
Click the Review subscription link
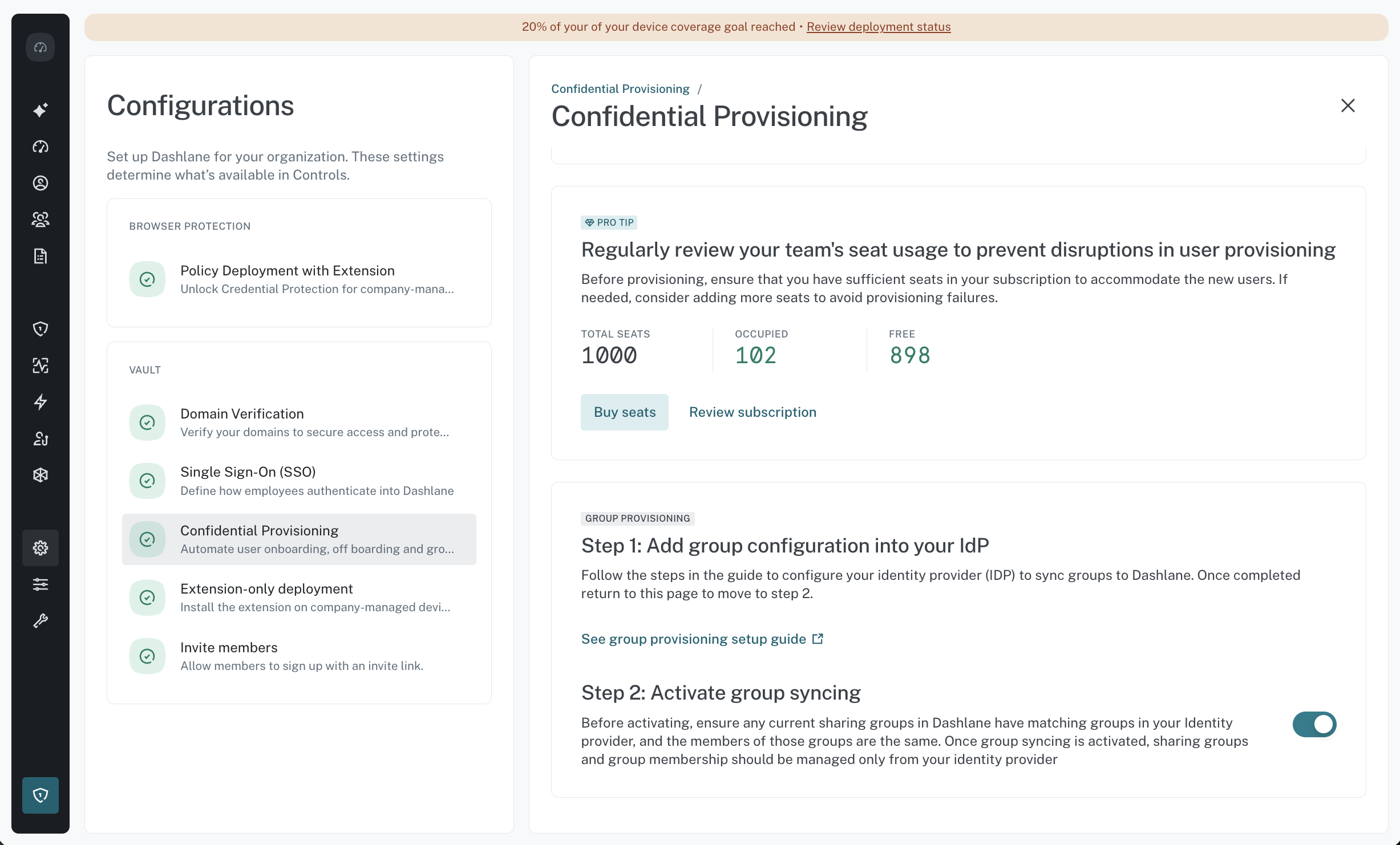pos(752,412)
